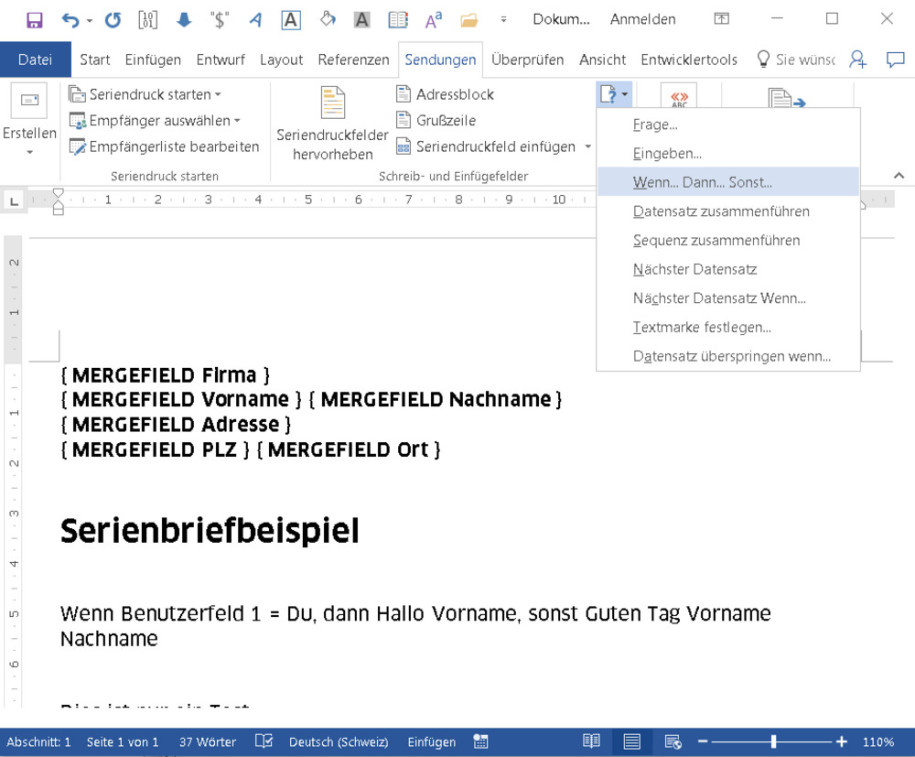Insert a Grußzeile
The image size is (915, 757).
[x=436, y=120]
